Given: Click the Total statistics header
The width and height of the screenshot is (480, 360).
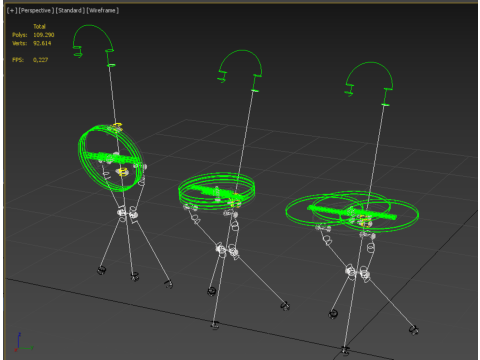Looking at the screenshot, I should pos(39,26).
